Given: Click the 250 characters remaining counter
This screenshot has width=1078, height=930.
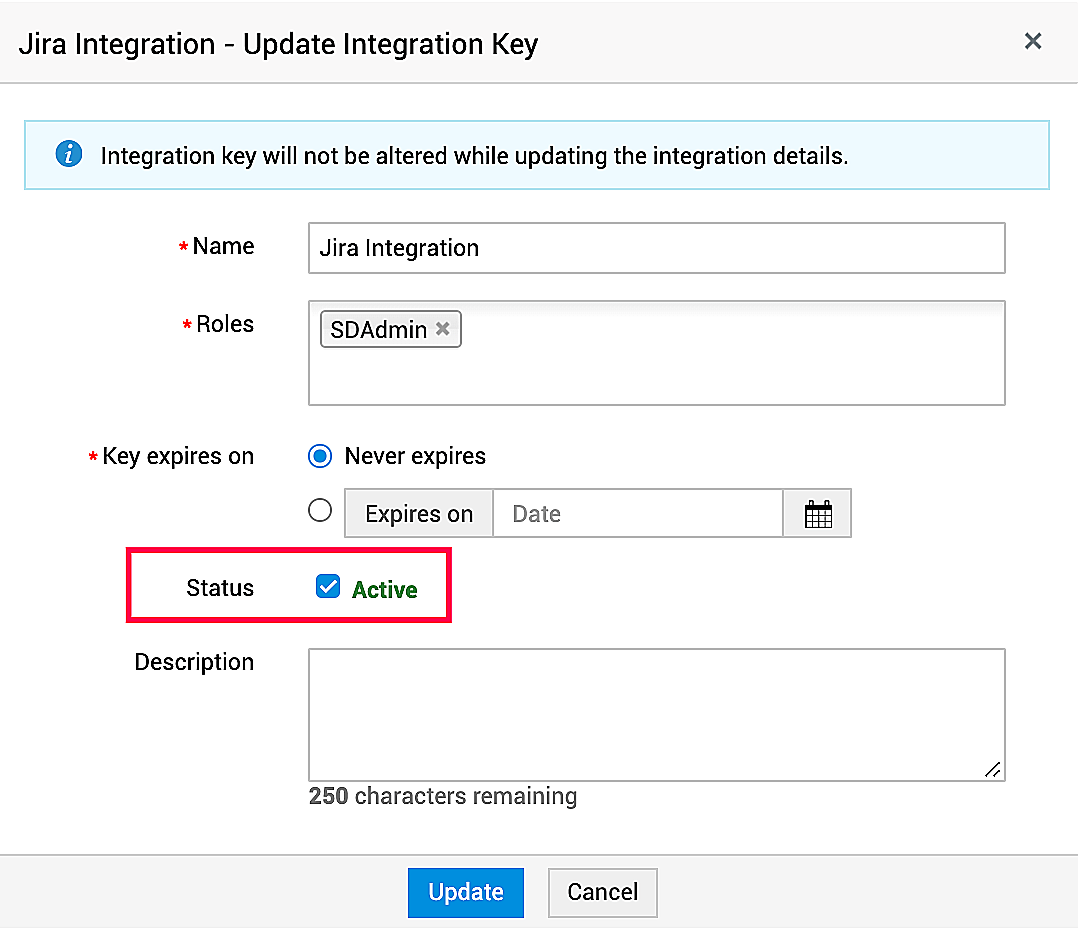Looking at the screenshot, I should pyautogui.click(x=441, y=796).
